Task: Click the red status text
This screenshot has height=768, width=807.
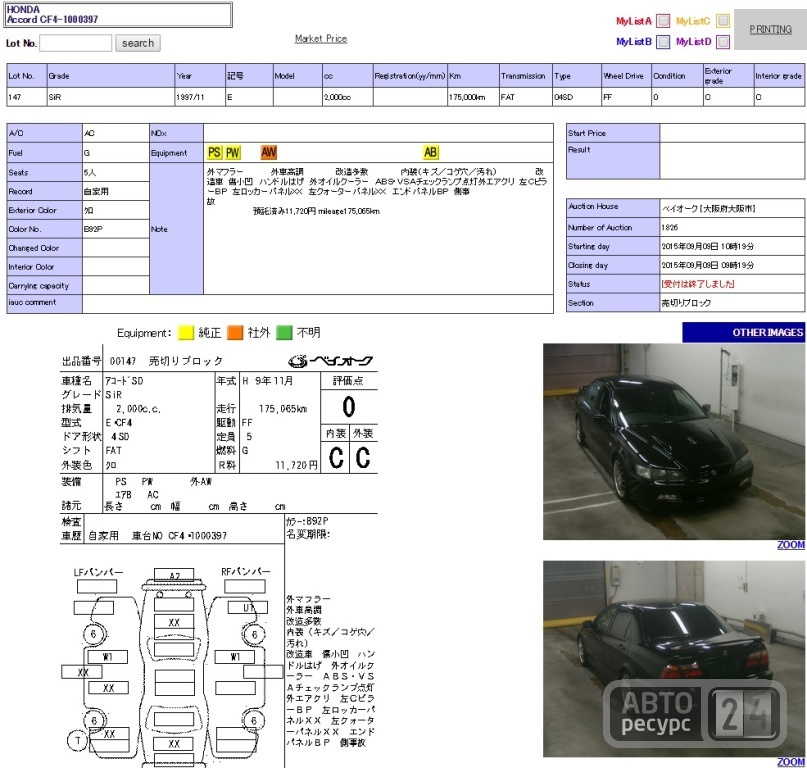Action: pos(698,284)
